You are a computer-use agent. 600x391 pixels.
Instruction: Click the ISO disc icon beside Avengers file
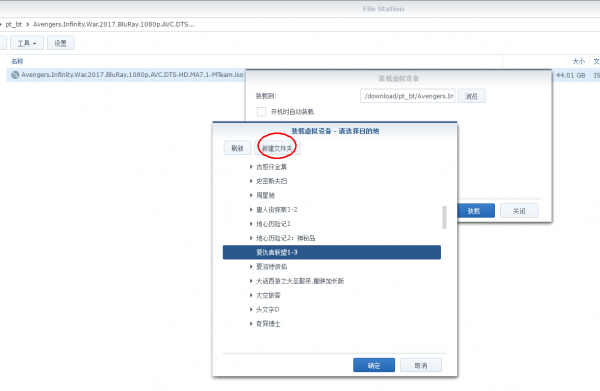coord(15,75)
